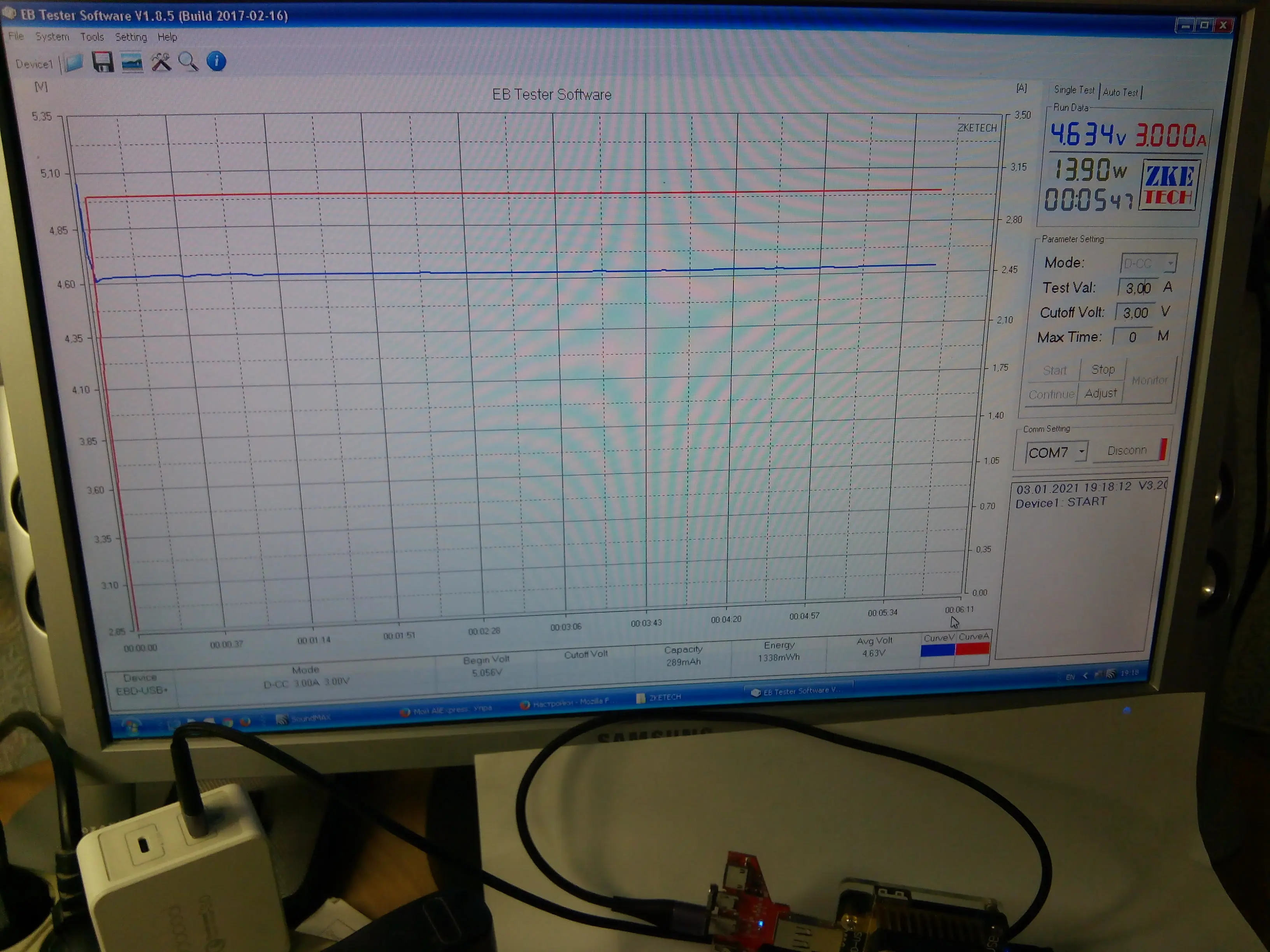Viewport: 1270px width, 952px height.
Task: Click the red CurveA color swatch
Action: (x=972, y=648)
